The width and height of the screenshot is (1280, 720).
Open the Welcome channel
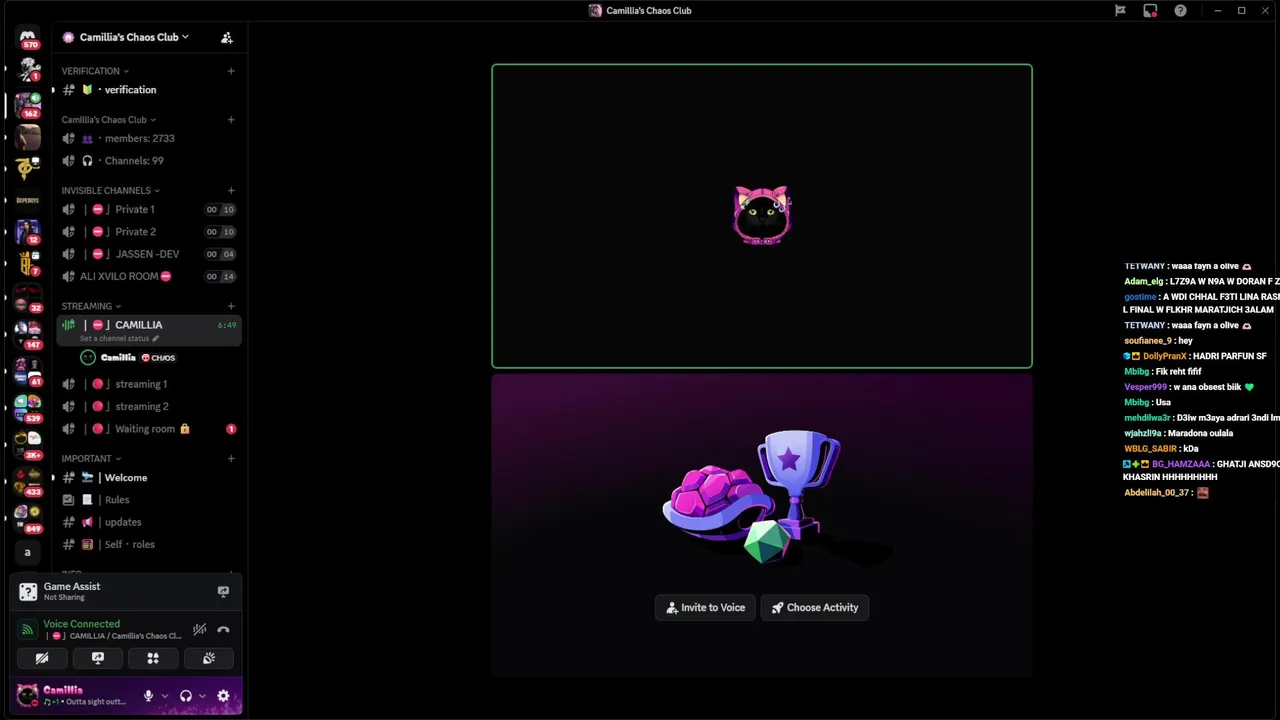148,477
